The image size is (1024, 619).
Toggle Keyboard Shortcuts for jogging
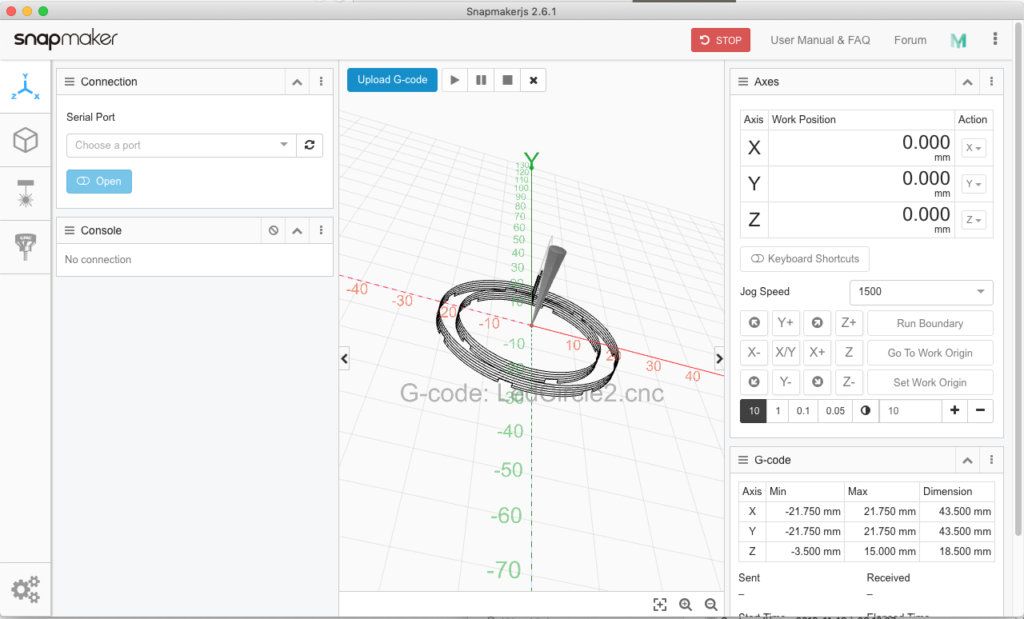click(x=805, y=259)
